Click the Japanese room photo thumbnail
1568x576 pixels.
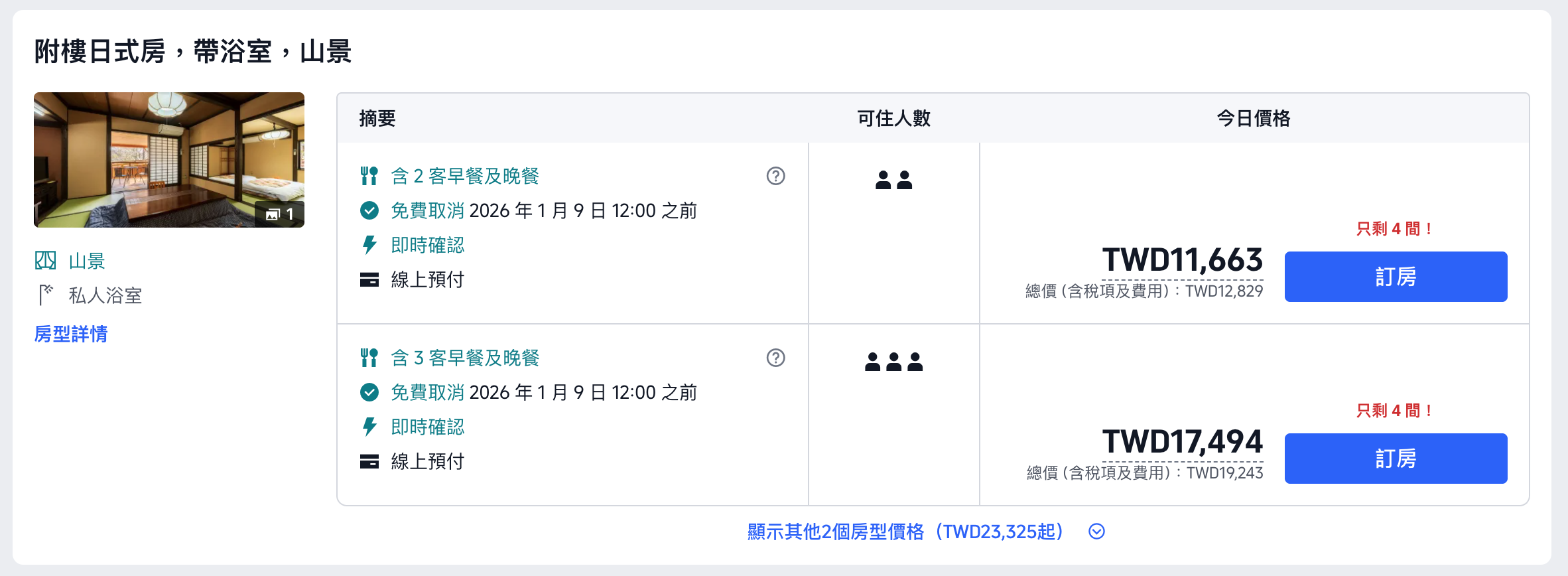[x=168, y=160]
